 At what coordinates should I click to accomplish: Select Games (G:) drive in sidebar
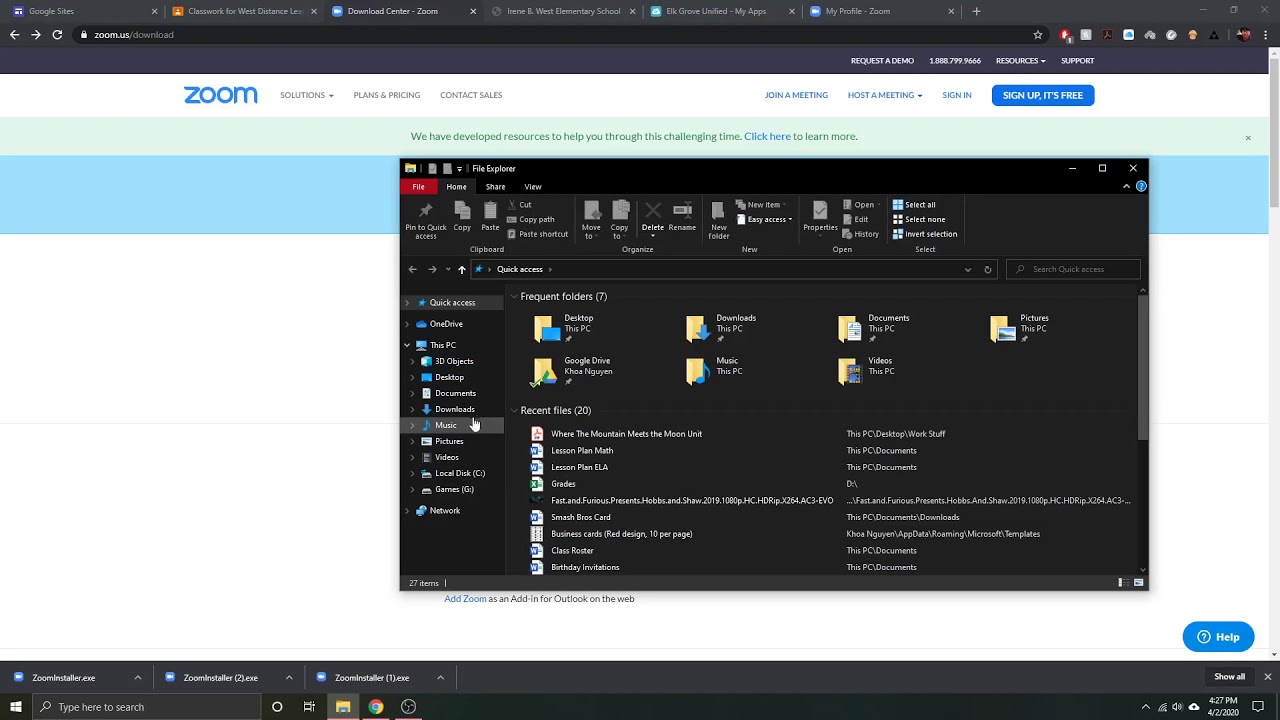click(x=454, y=489)
